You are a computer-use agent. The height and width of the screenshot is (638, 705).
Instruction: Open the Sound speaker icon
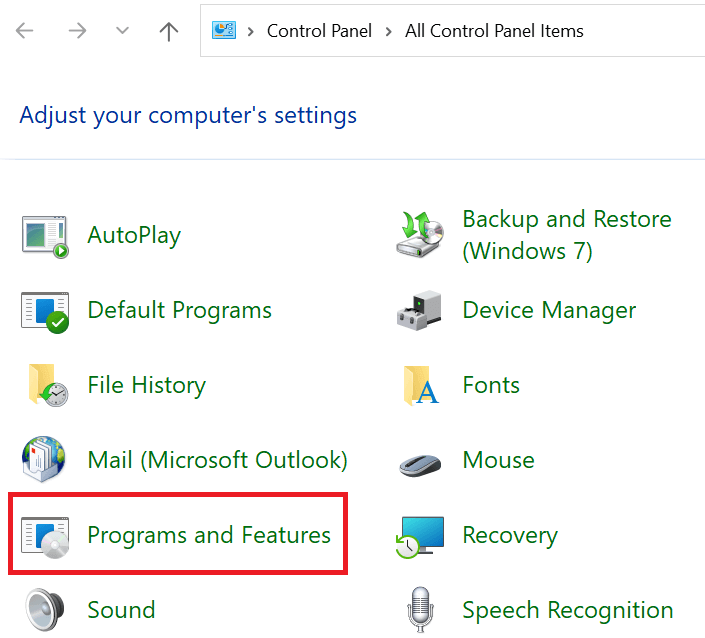click(45, 610)
